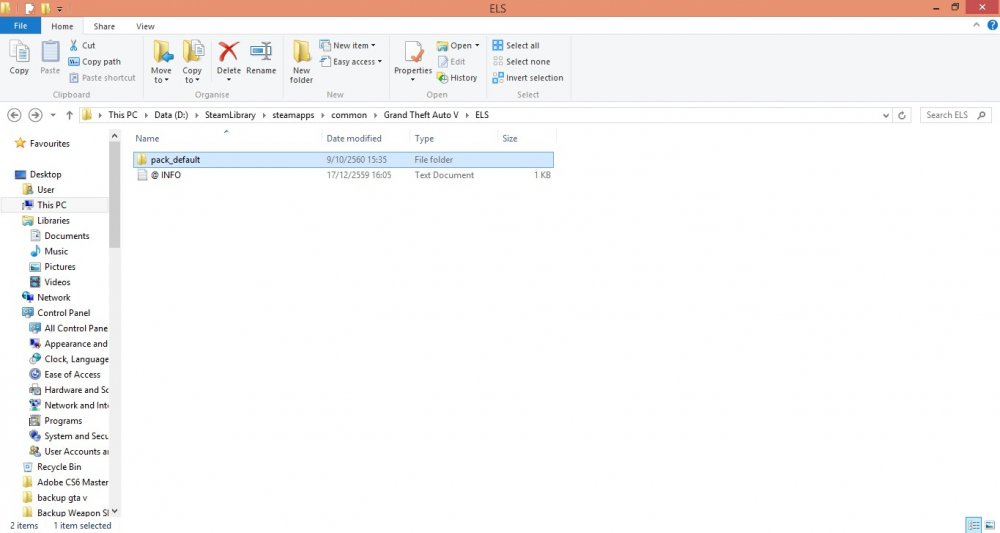This screenshot has height=533, width=1000.
Task: Create a New folder
Action: point(301,61)
